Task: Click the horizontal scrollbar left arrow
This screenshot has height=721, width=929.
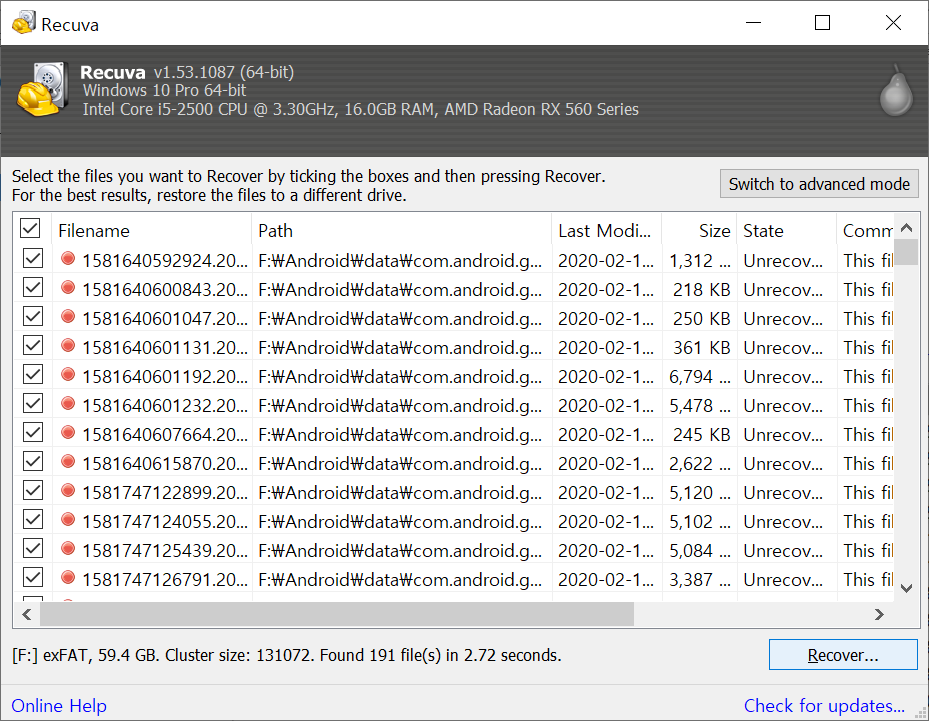Action: click(27, 614)
